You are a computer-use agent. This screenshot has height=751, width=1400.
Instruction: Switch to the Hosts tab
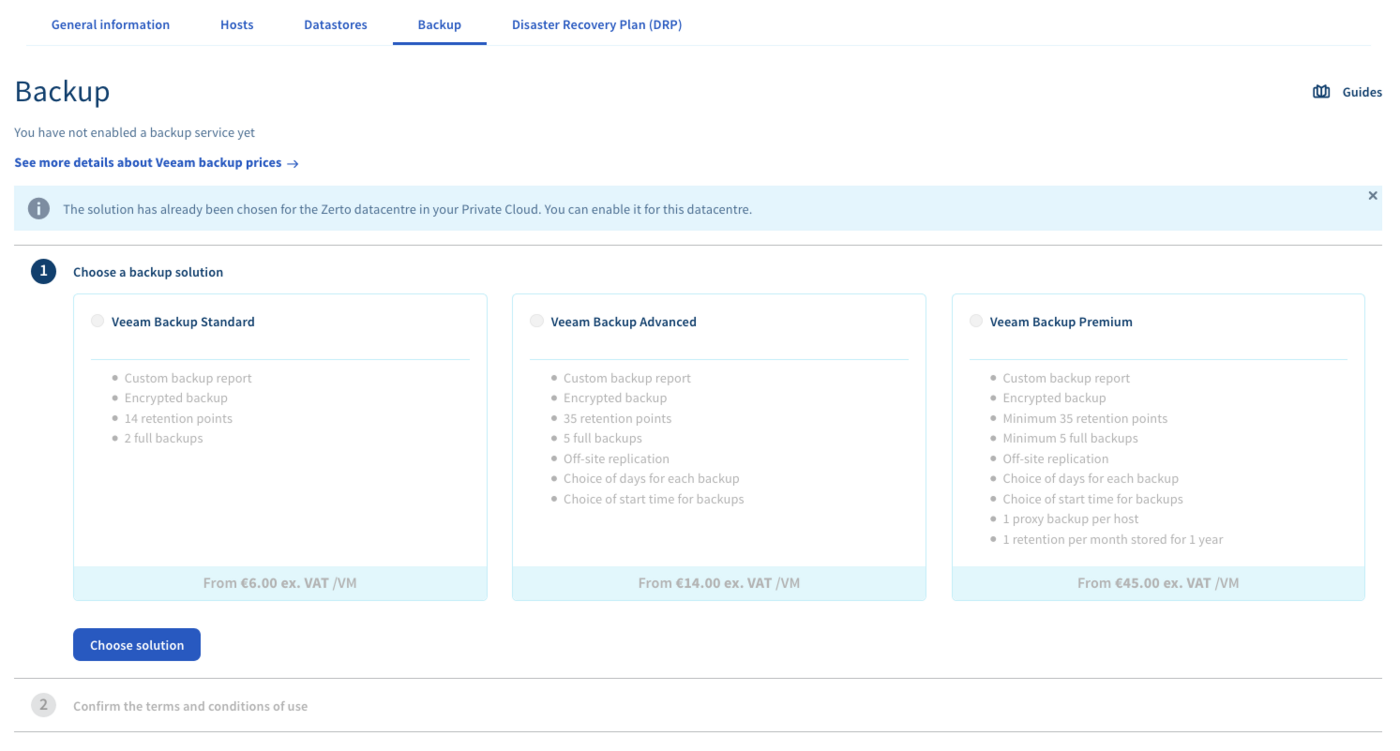pos(237,25)
